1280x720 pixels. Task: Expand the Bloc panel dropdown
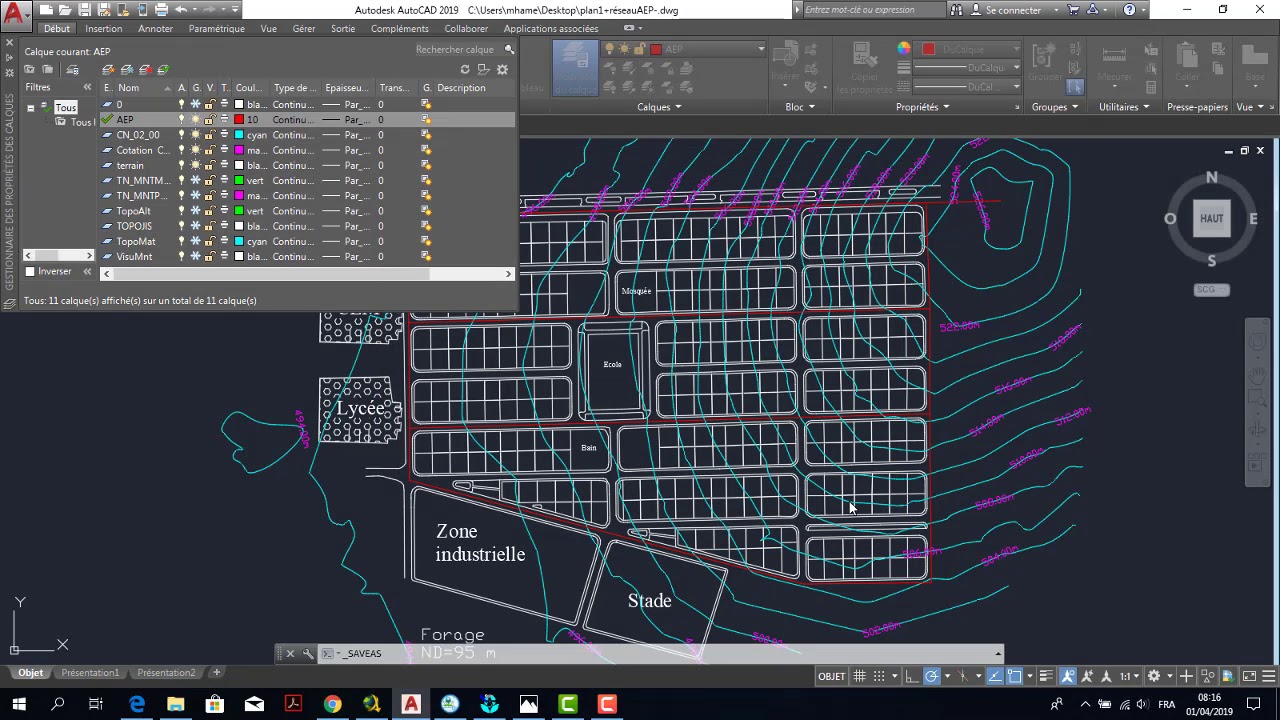pos(800,107)
